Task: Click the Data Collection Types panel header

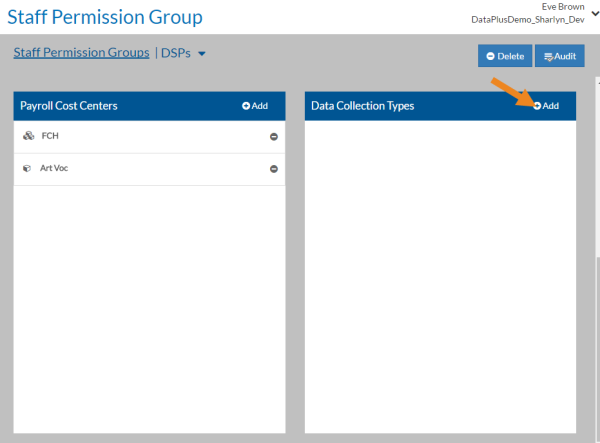Action: (x=362, y=106)
